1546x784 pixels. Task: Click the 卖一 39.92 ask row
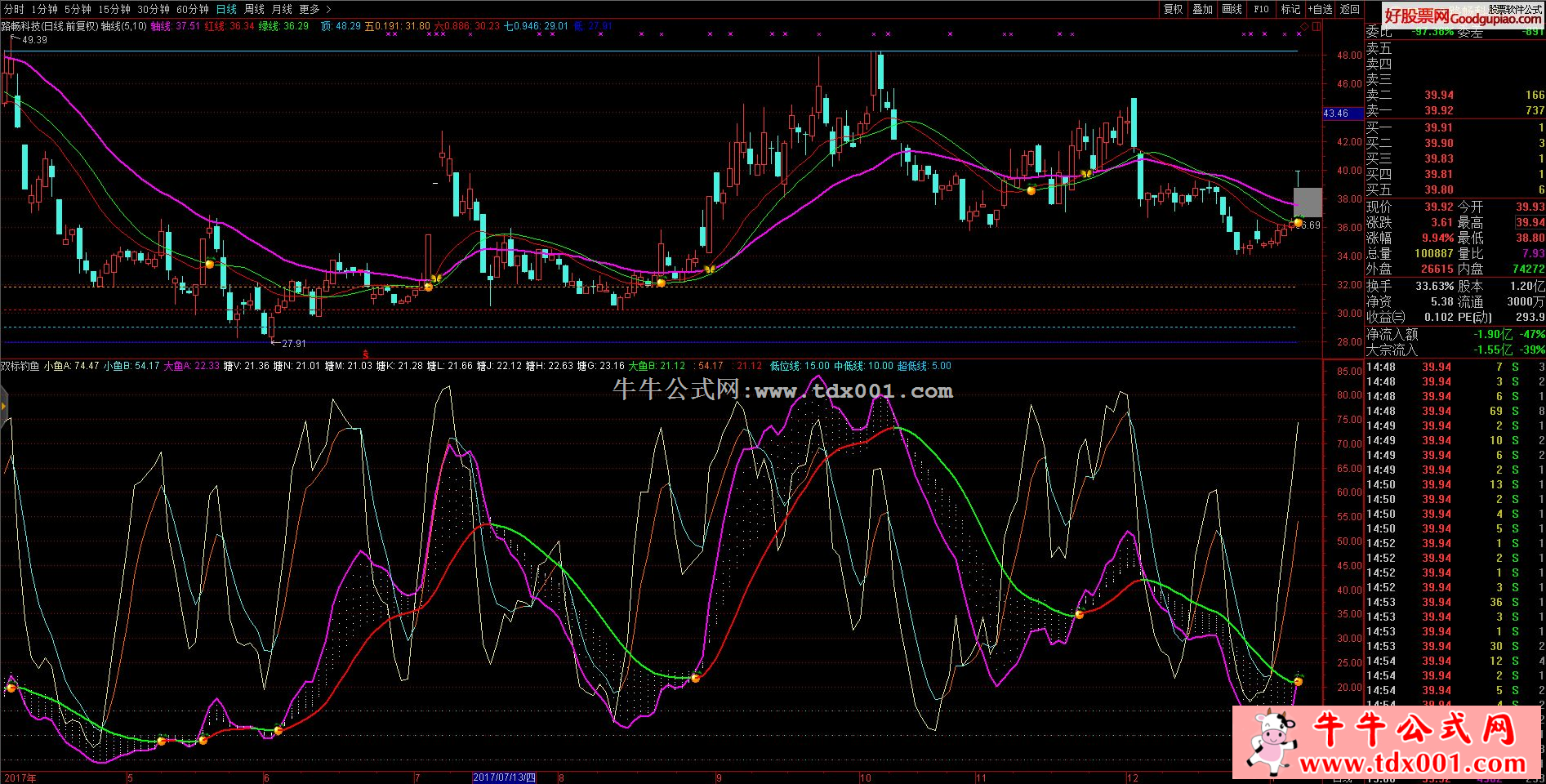(x=1455, y=110)
